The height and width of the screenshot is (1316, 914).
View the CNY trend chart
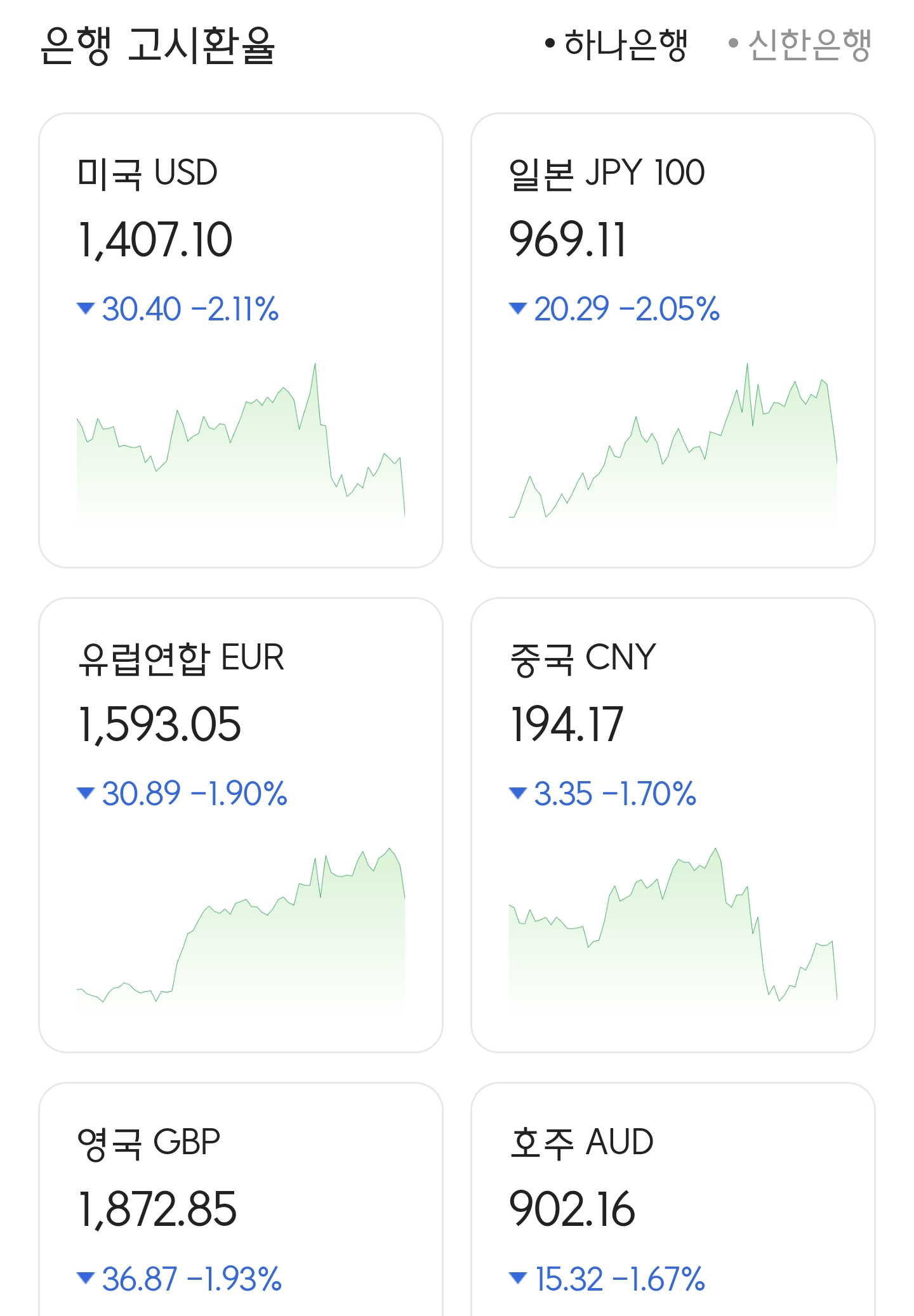click(673, 928)
